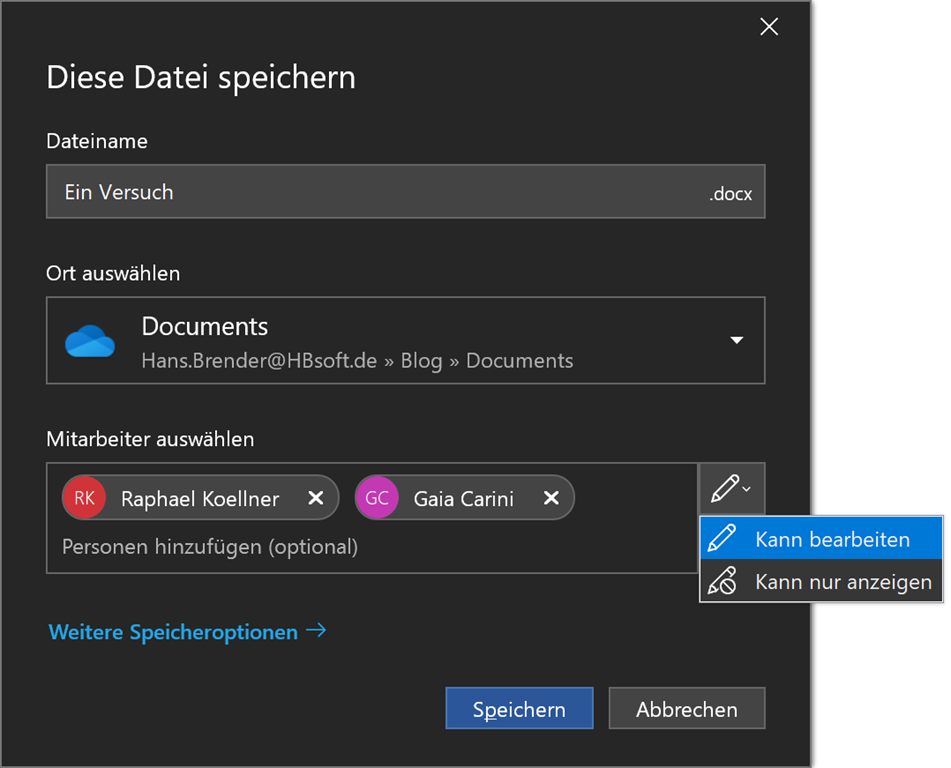Remove Raphael Koellner from collaborators
The height and width of the screenshot is (768, 951).
315,498
